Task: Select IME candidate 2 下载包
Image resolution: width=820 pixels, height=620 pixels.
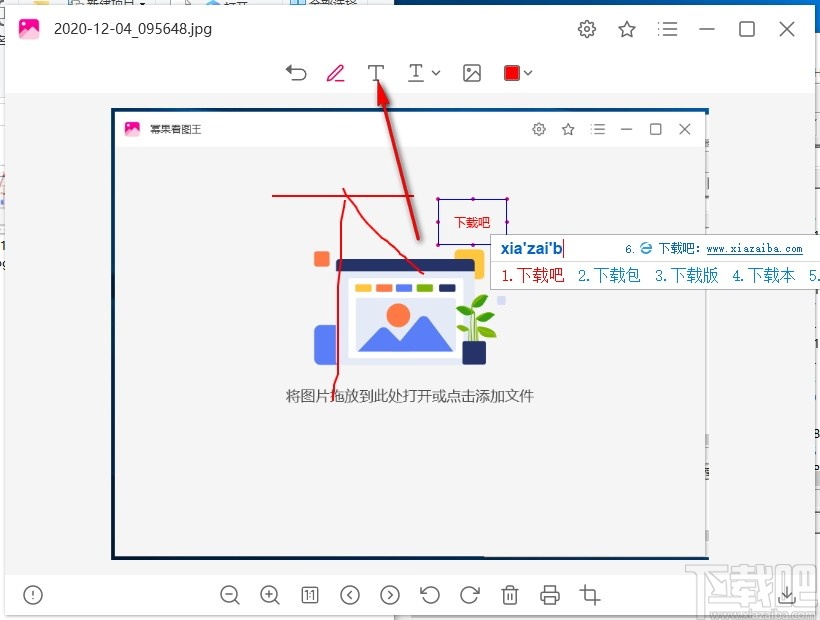Action: (609, 275)
